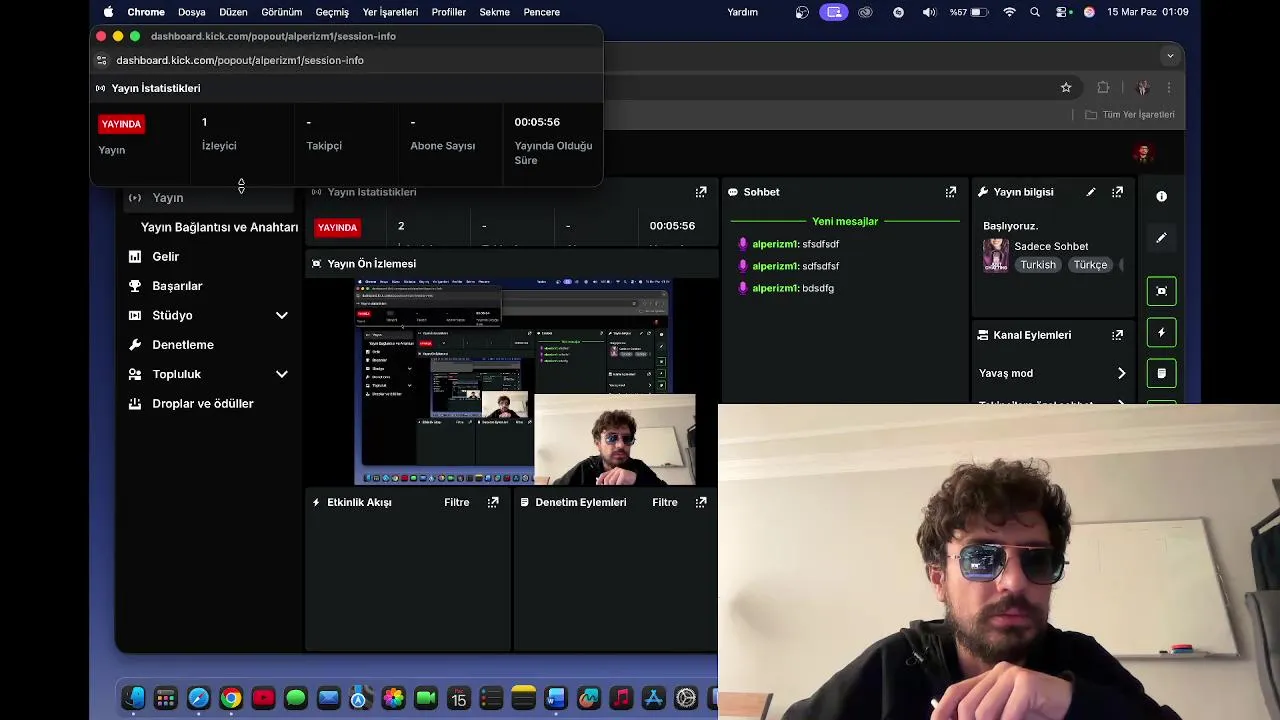Click the Türkçe tag chip
This screenshot has width=1280, height=720.
(1090, 265)
